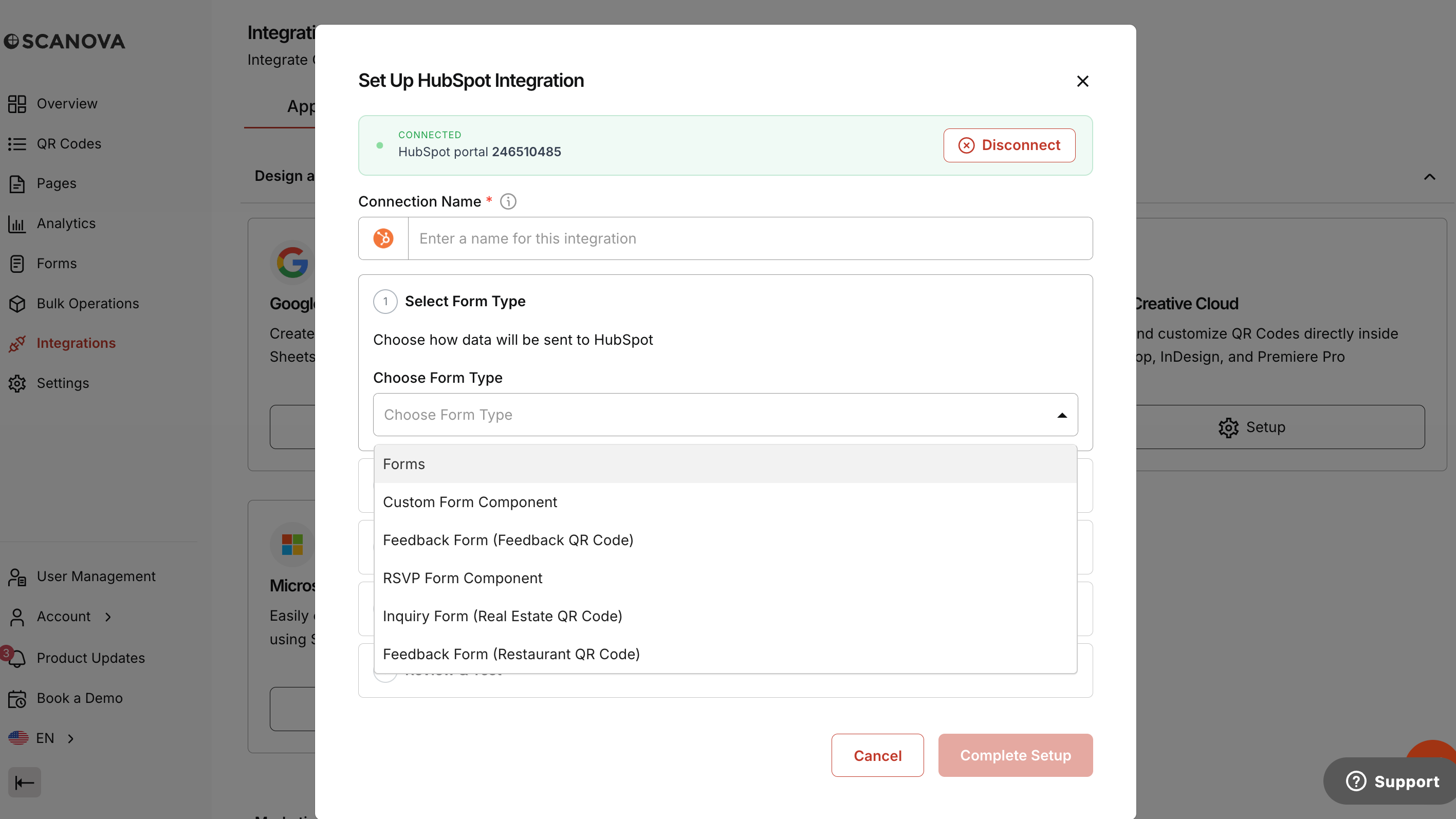1456x819 pixels.
Task: Click the Support help icon
Action: pyautogui.click(x=1356, y=781)
